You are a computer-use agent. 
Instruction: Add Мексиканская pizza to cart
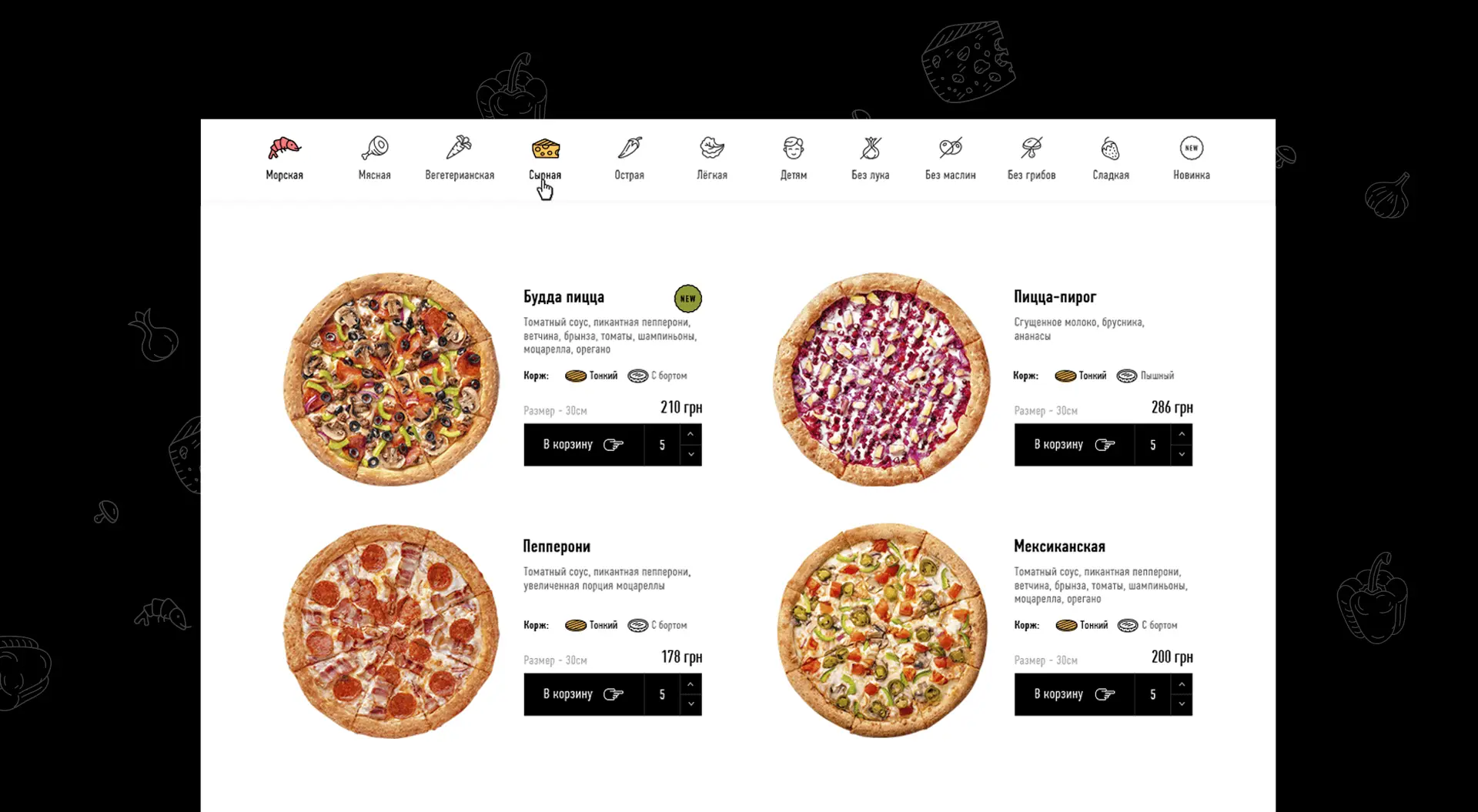click(x=1074, y=694)
